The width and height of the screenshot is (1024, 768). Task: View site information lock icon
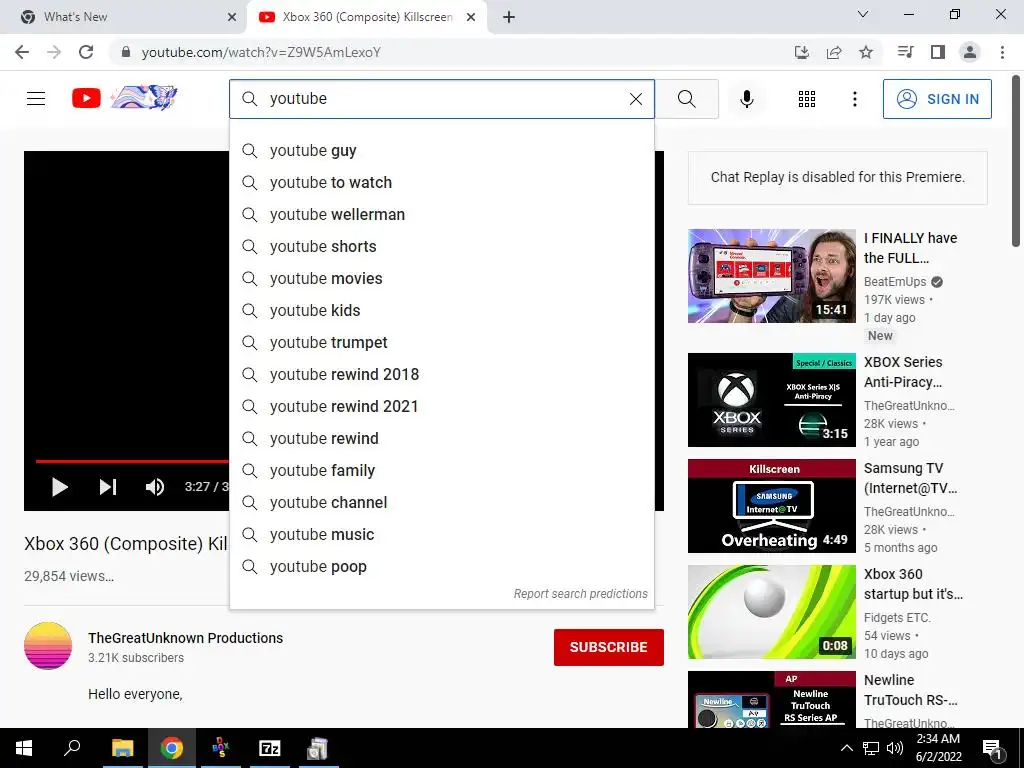126,52
